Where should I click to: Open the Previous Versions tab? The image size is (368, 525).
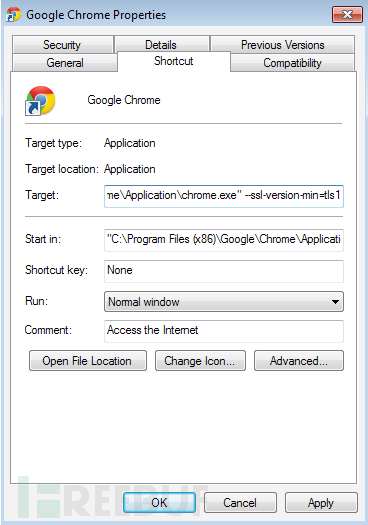click(283, 45)
